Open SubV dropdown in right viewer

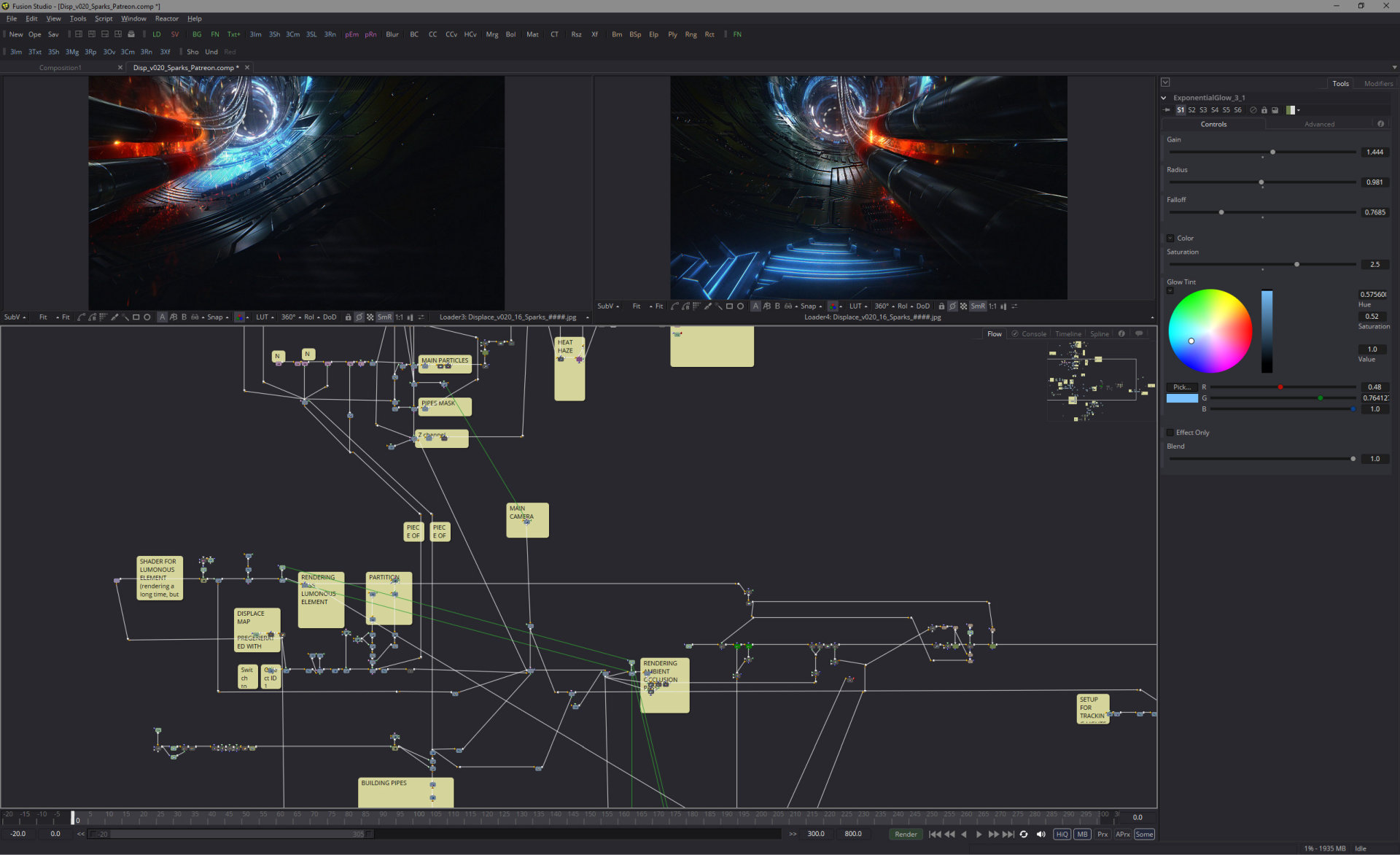[x=608, y=306]
